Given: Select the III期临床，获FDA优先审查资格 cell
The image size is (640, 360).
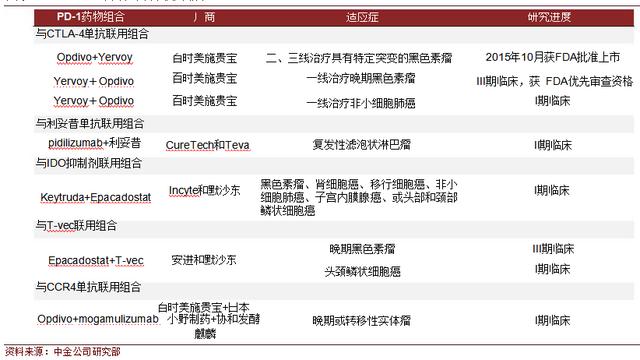Looking at the screenshot, I should [554, 81].
